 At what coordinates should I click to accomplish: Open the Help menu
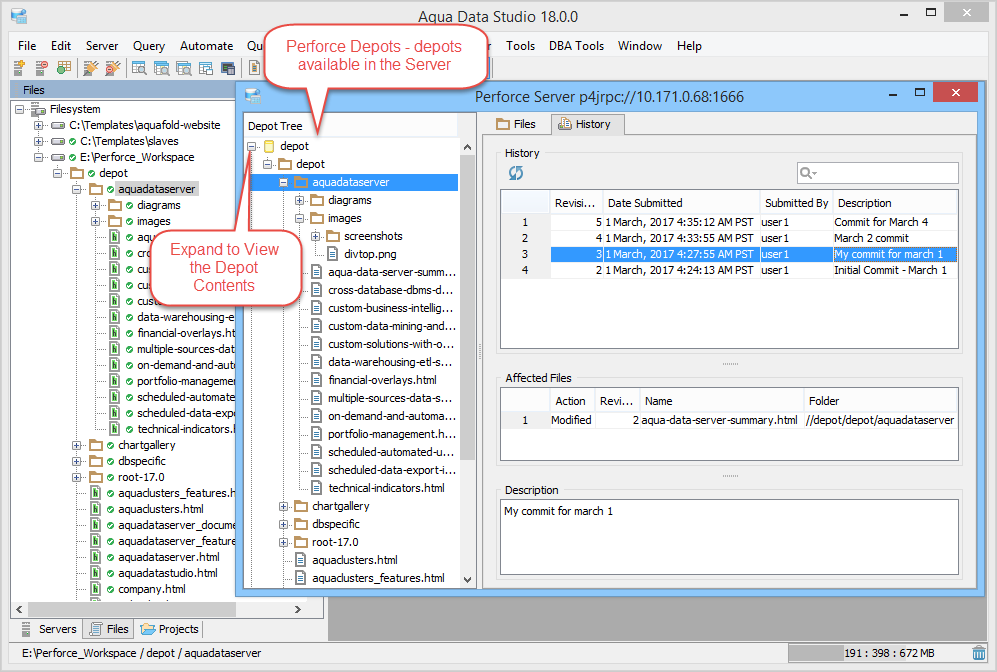689,46
